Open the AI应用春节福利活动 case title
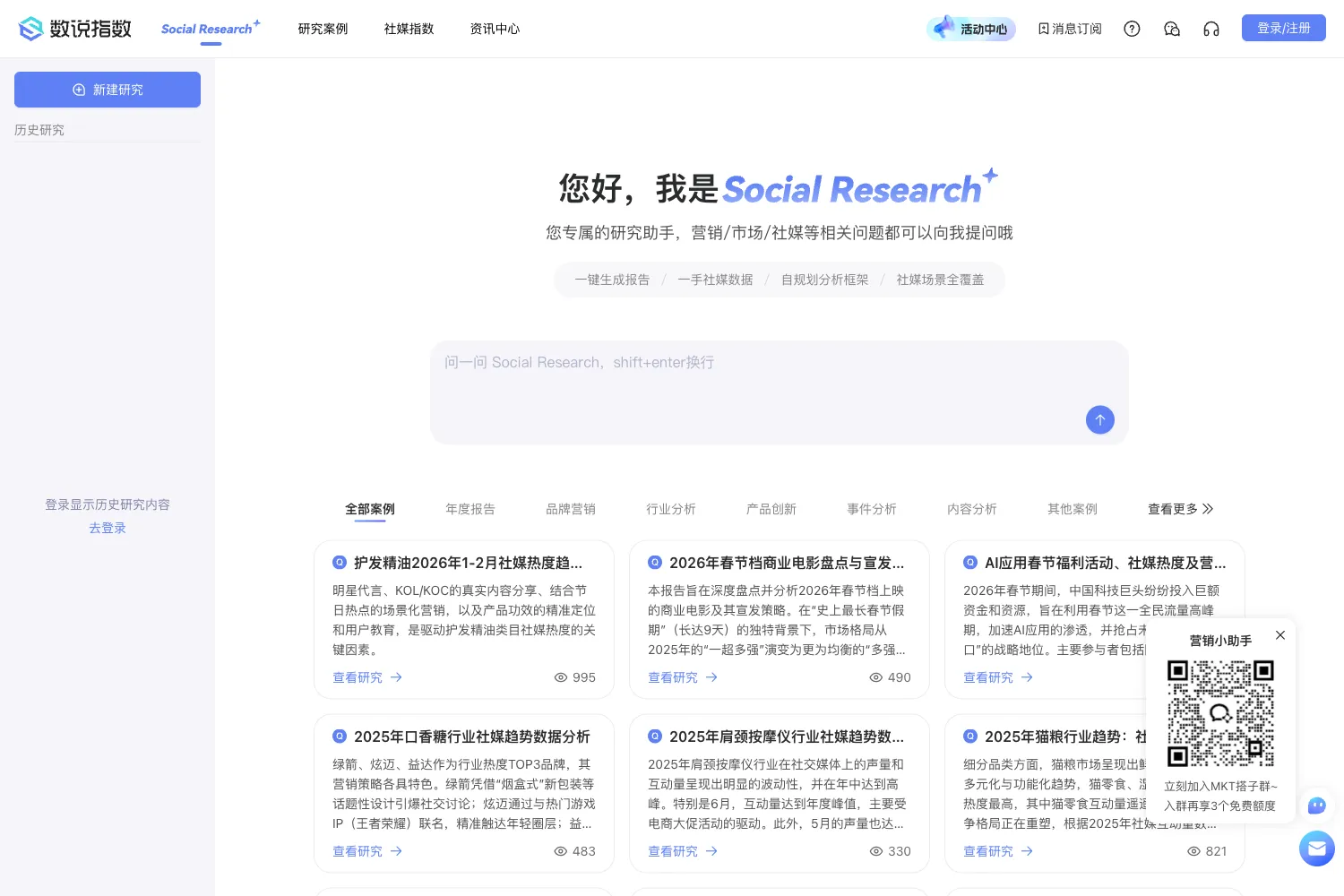The width and height of the screenshot is (1344, 896). click(1105, 563)
